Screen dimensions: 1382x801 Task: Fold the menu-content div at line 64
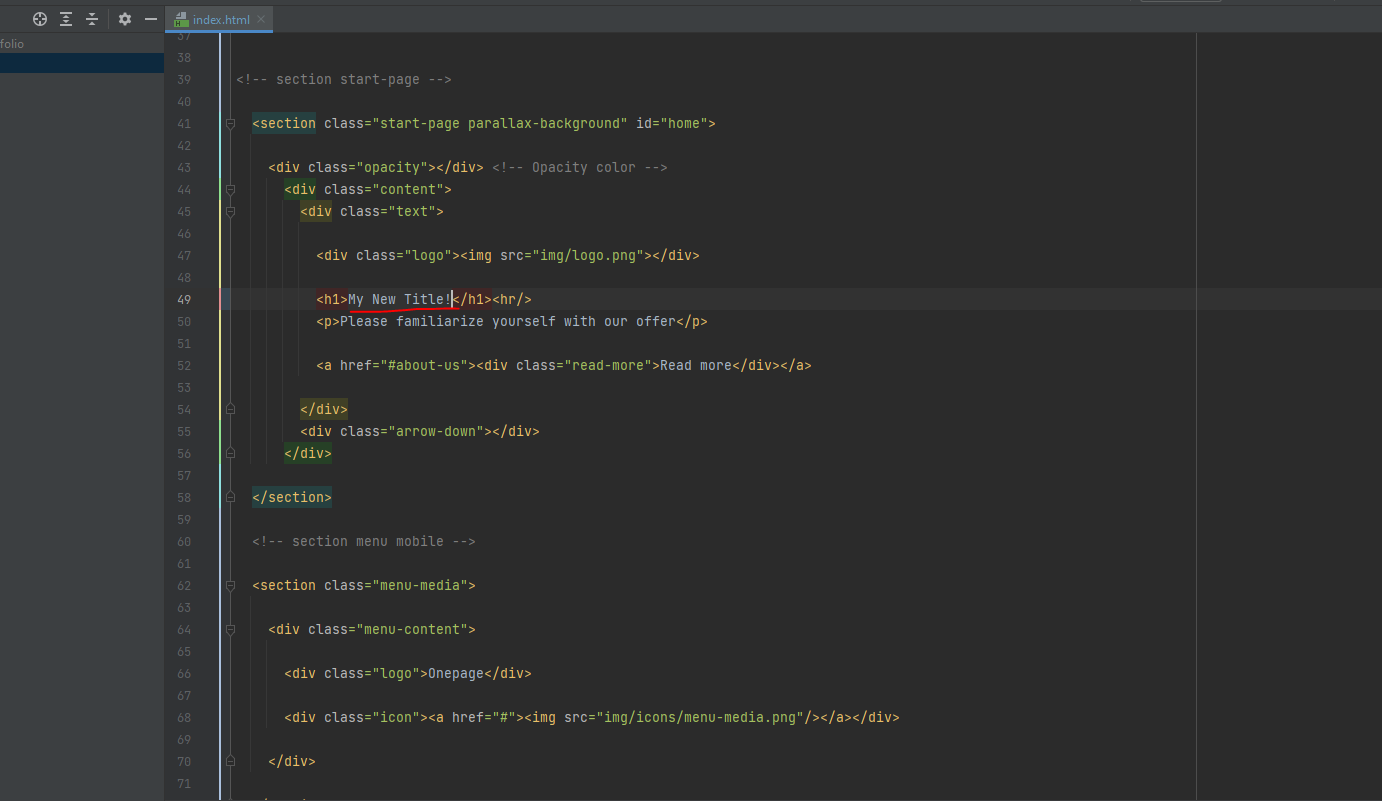(x=230, y=630)
